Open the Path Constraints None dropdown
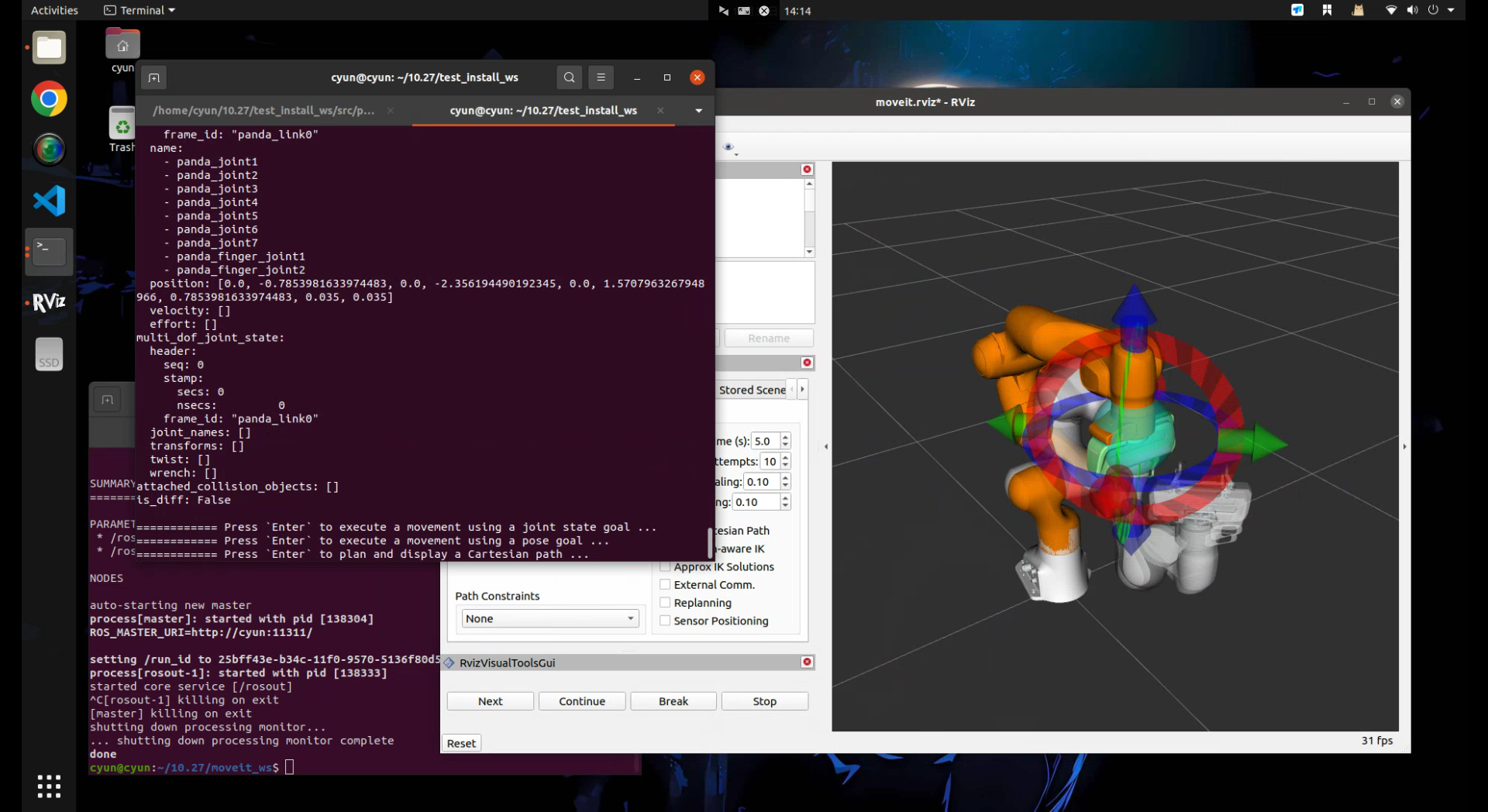This screenshot has height=812, width=1488. [x=550, y=618]
